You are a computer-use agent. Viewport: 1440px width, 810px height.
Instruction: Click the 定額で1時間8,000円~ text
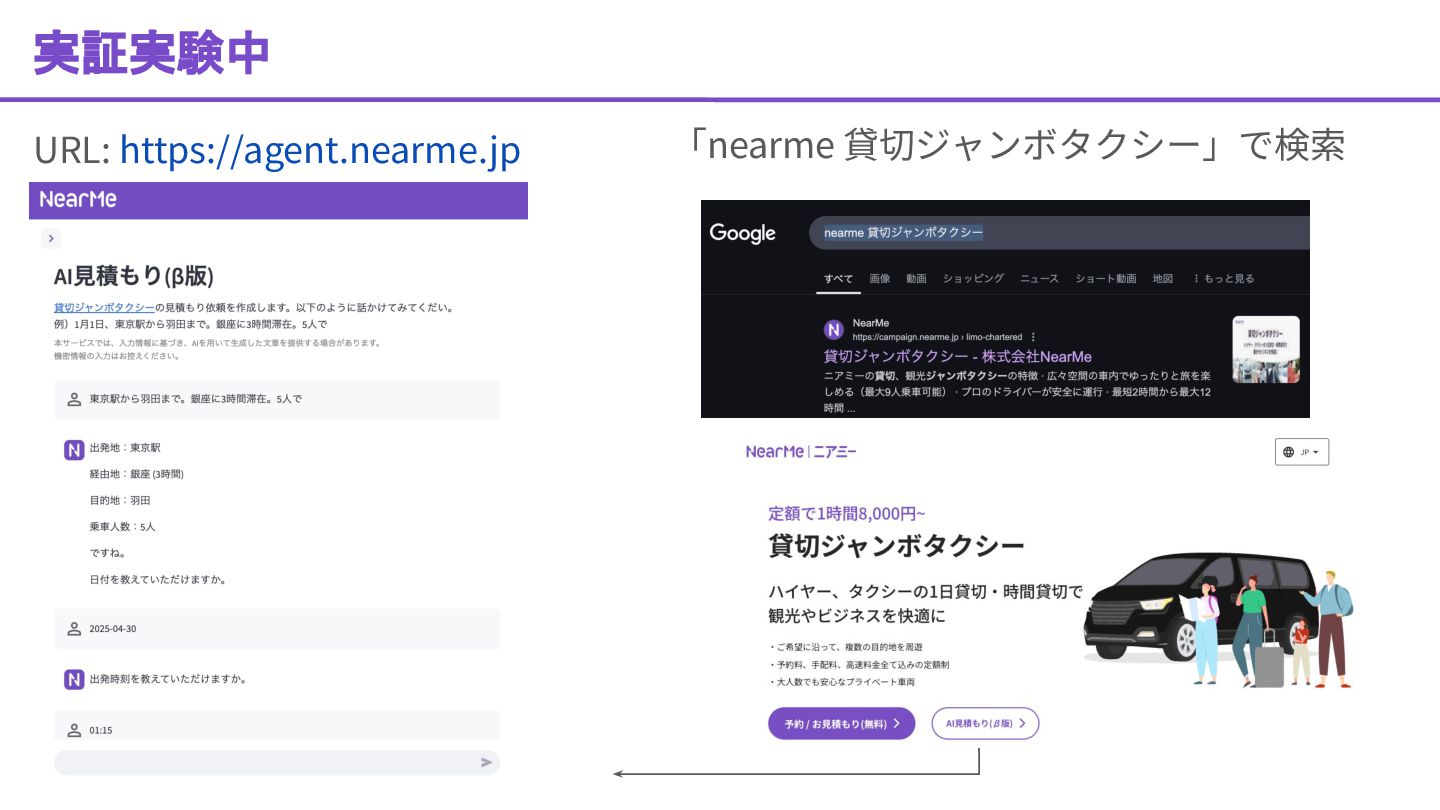pos(847,513)
